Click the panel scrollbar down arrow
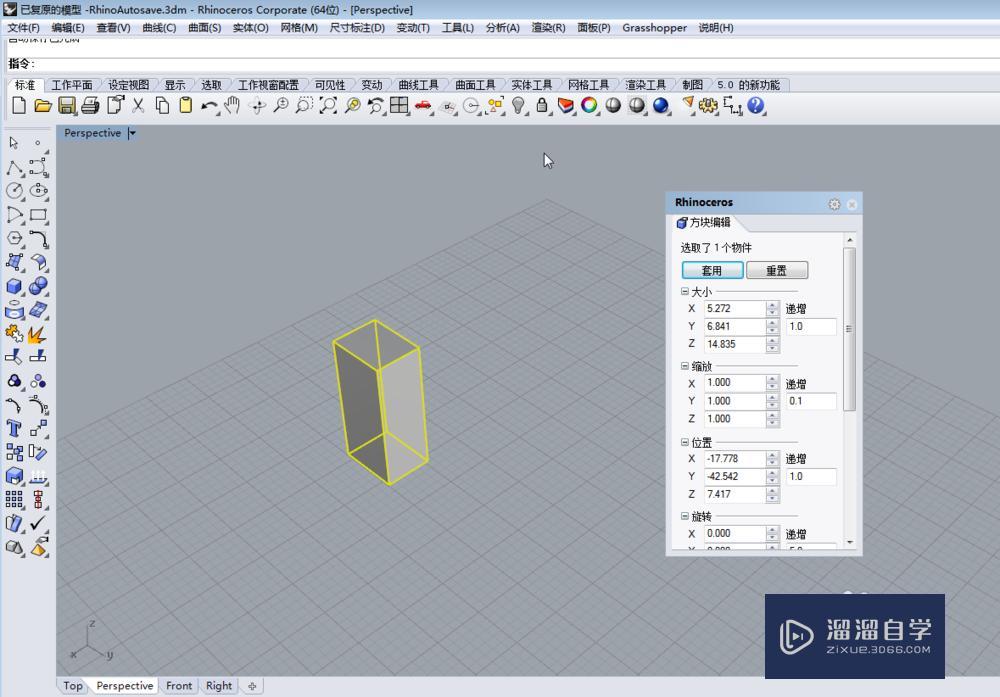 [849, 543]
